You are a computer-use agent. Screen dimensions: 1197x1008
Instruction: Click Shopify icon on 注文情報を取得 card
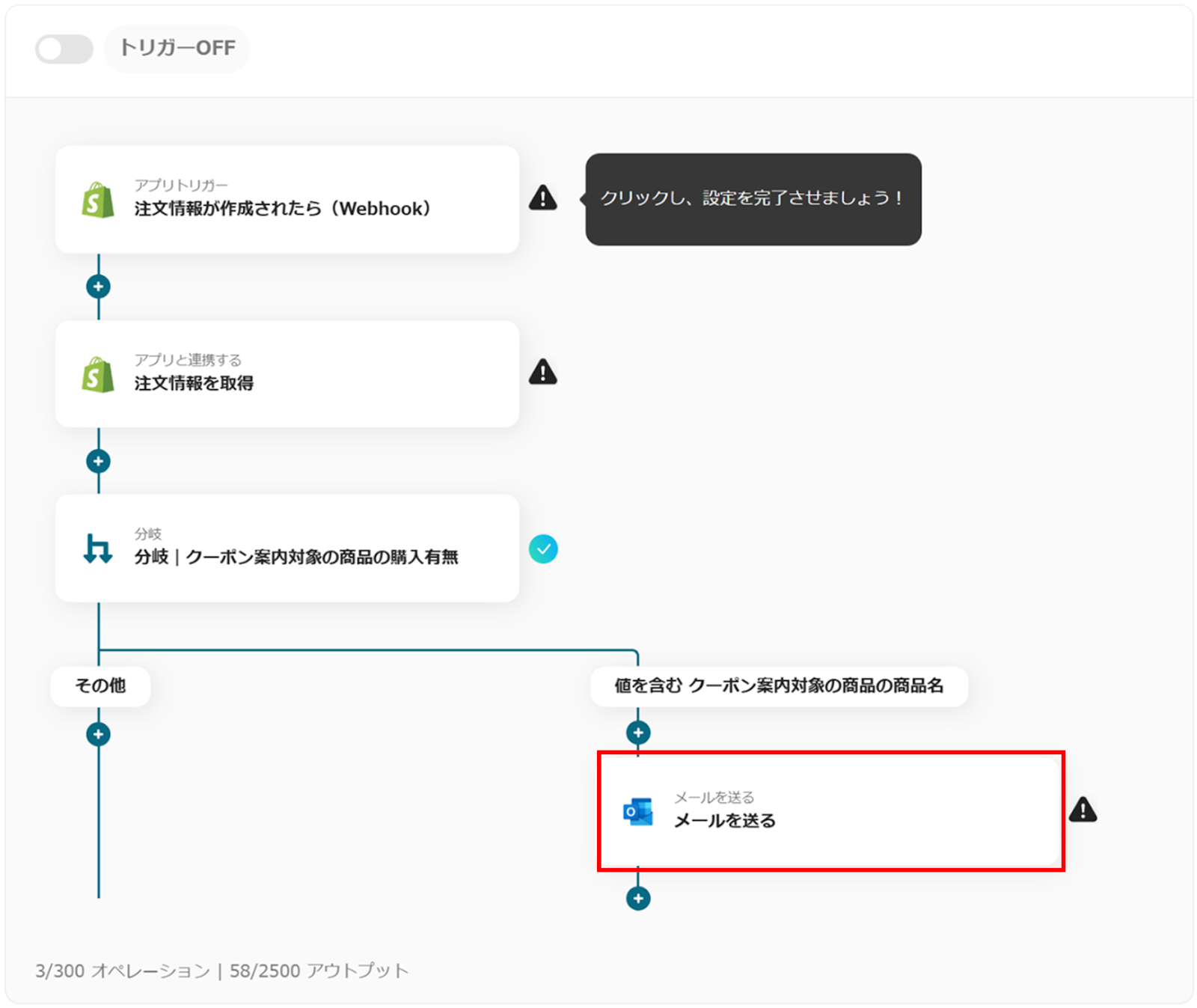click(98, 374)
